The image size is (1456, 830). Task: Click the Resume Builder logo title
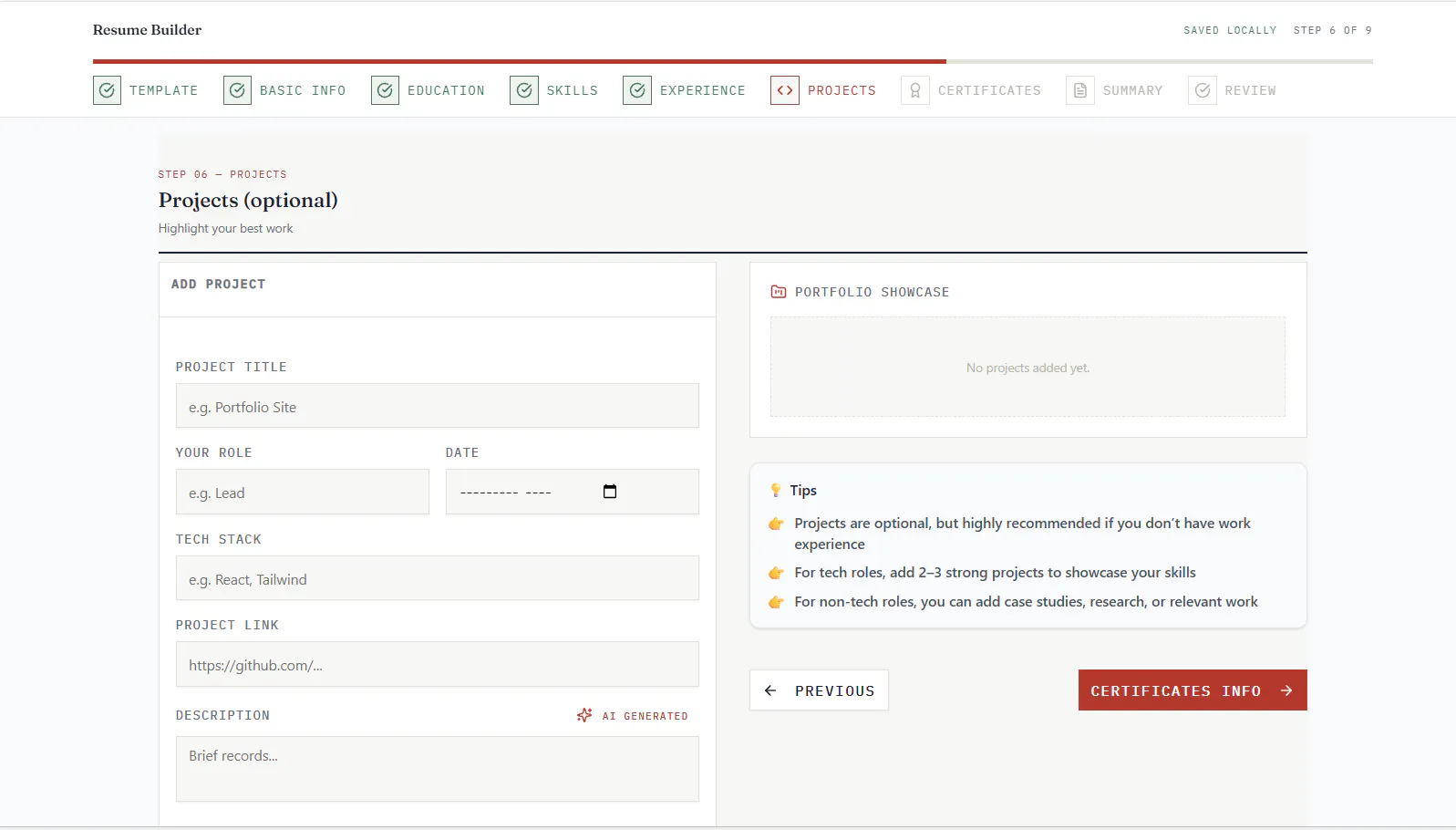[147, 30]
